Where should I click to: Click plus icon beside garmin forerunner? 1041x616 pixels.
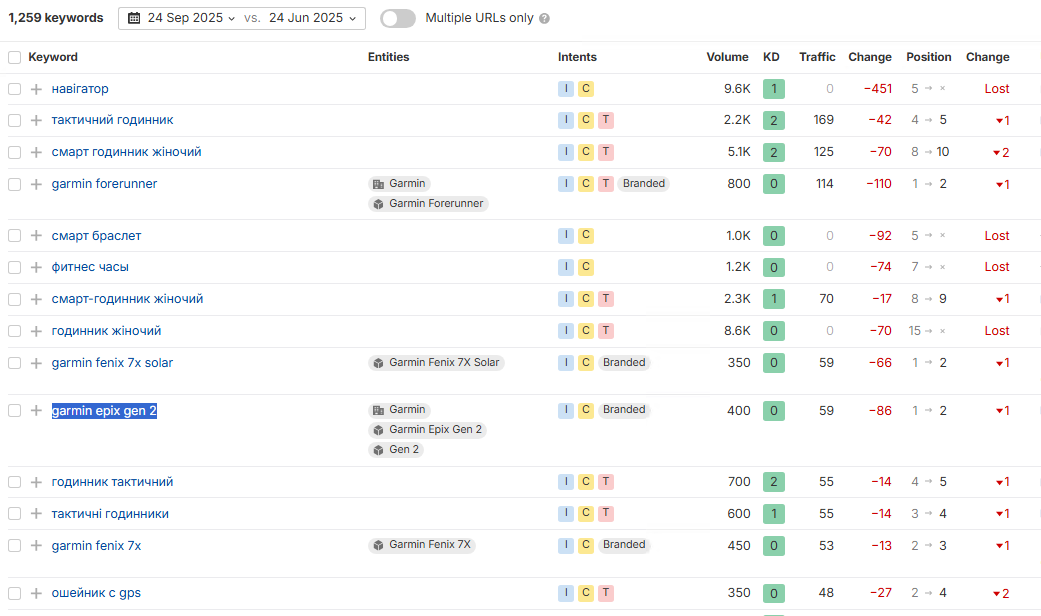click(x=37, y=184)
